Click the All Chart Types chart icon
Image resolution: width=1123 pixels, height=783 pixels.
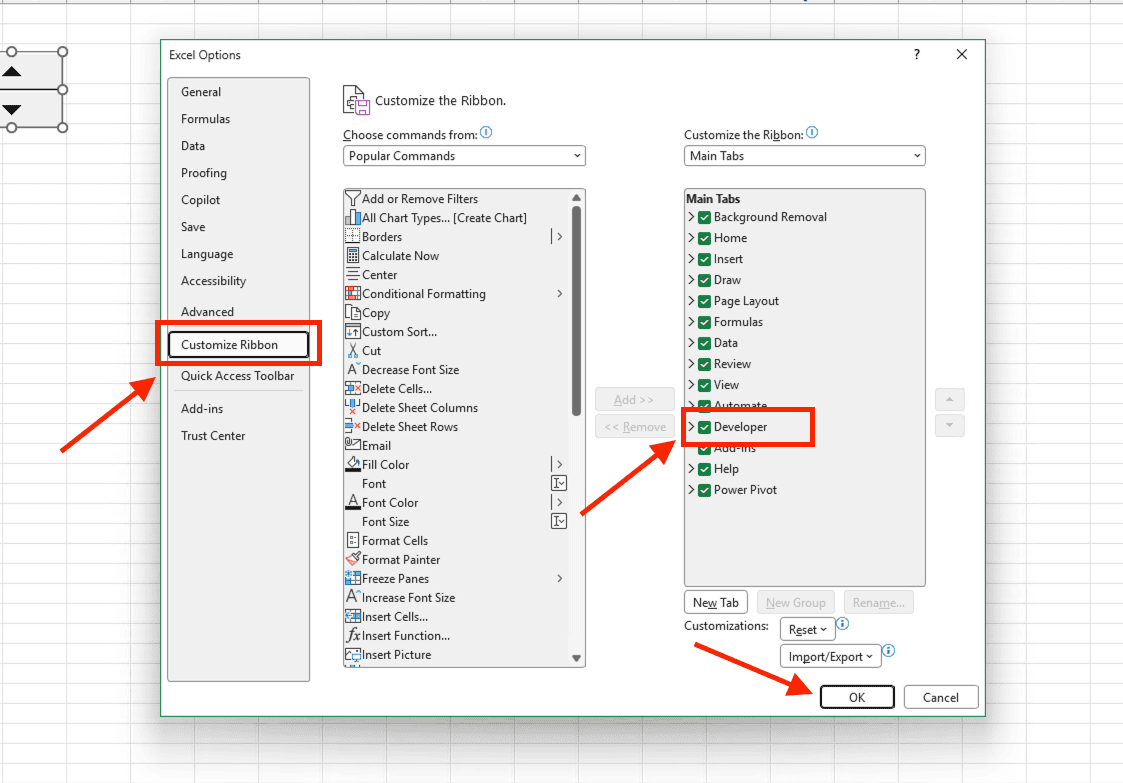352,218
